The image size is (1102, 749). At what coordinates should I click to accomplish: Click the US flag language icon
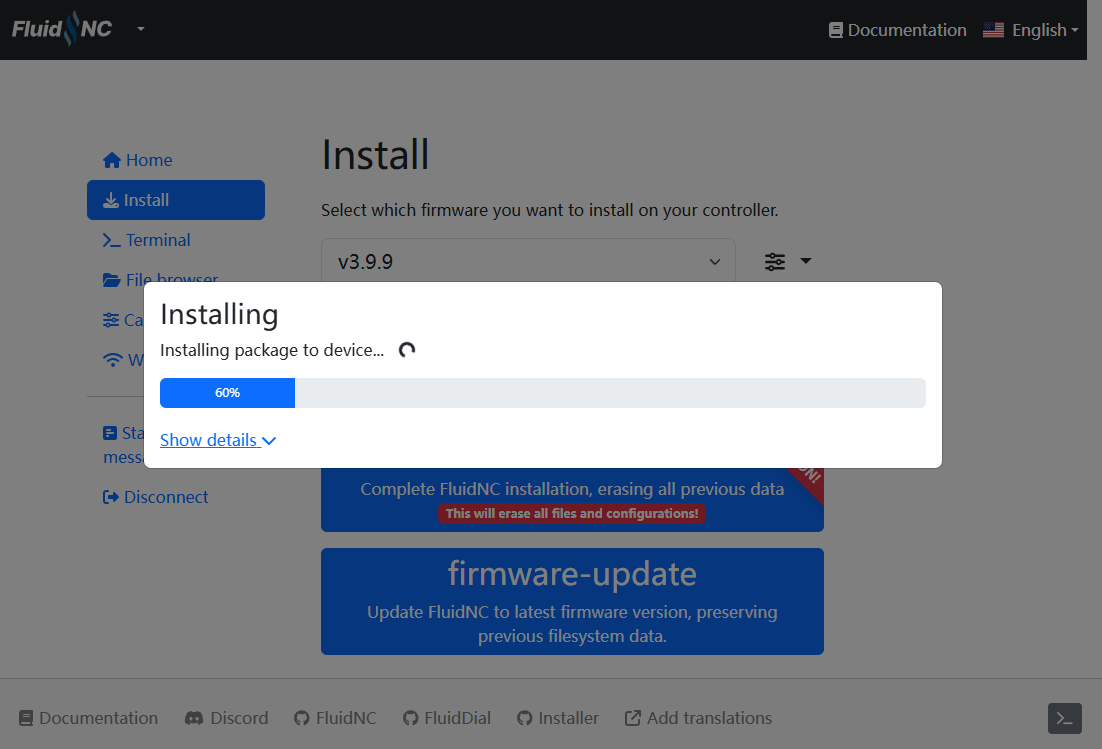coord(993,30)
